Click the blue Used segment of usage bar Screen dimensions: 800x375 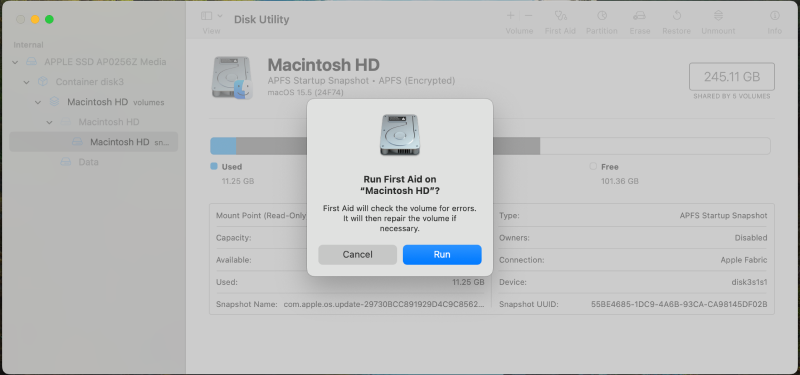click(223, 146)
